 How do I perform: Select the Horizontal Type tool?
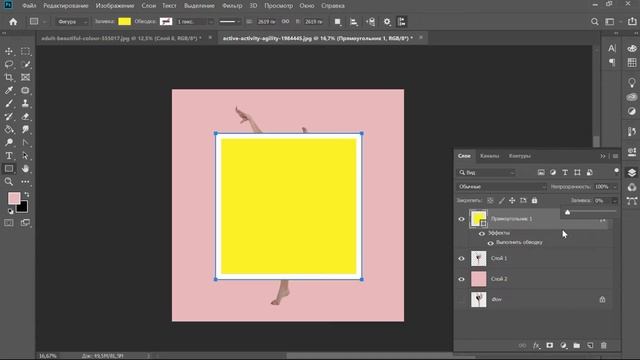pos(9,156)
